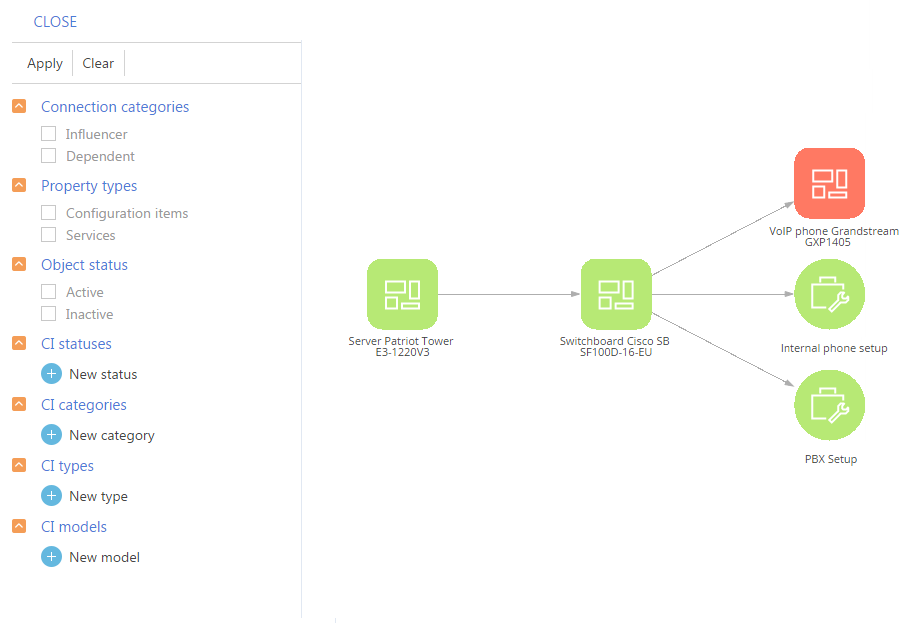Image resolution: width=916 pixels, height=623 pixels.
Task: Click plus icon beside New category
Action: click(x=51, y=435)
